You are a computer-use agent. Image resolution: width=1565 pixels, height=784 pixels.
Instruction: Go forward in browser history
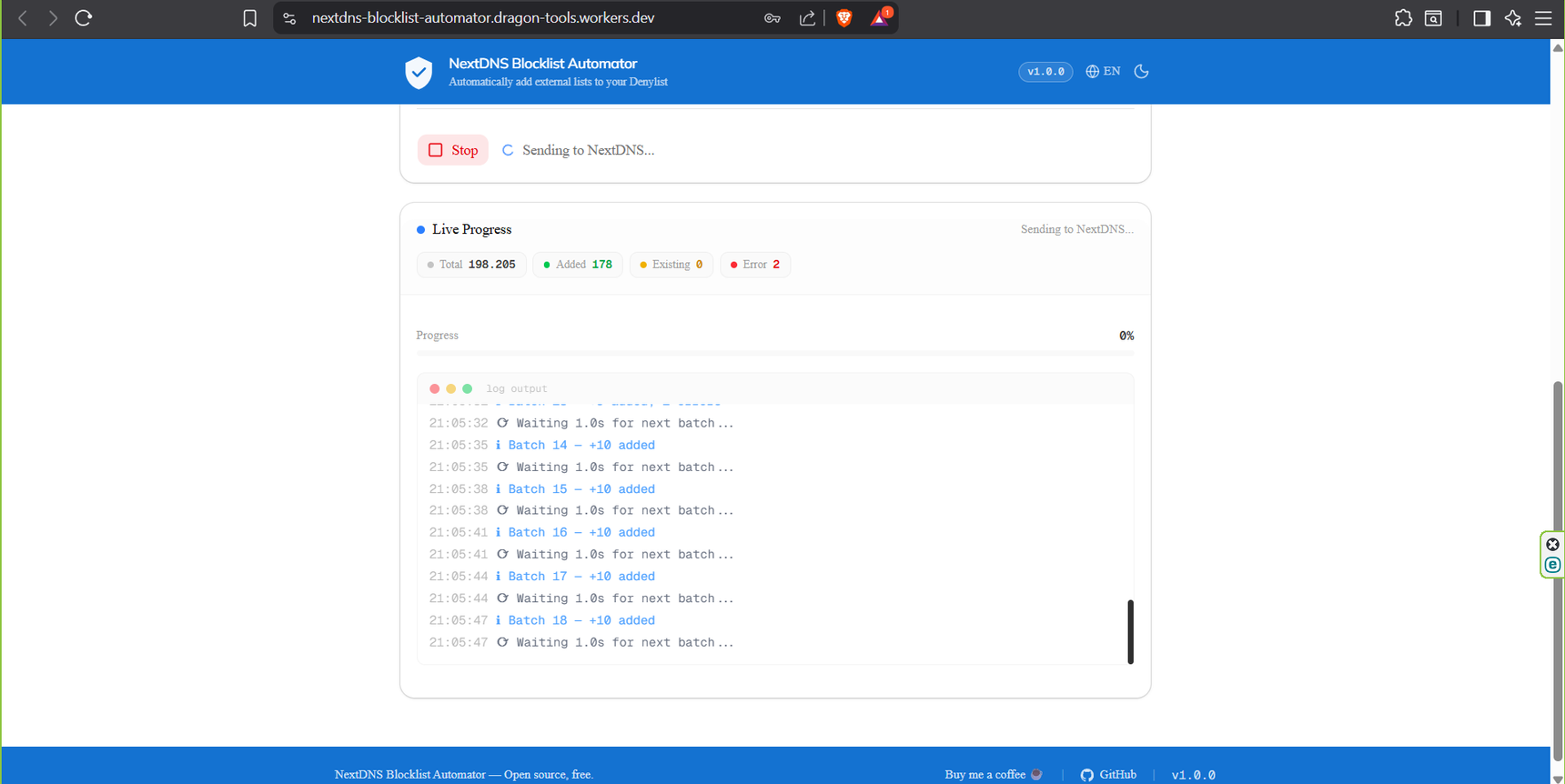(53, 18)
